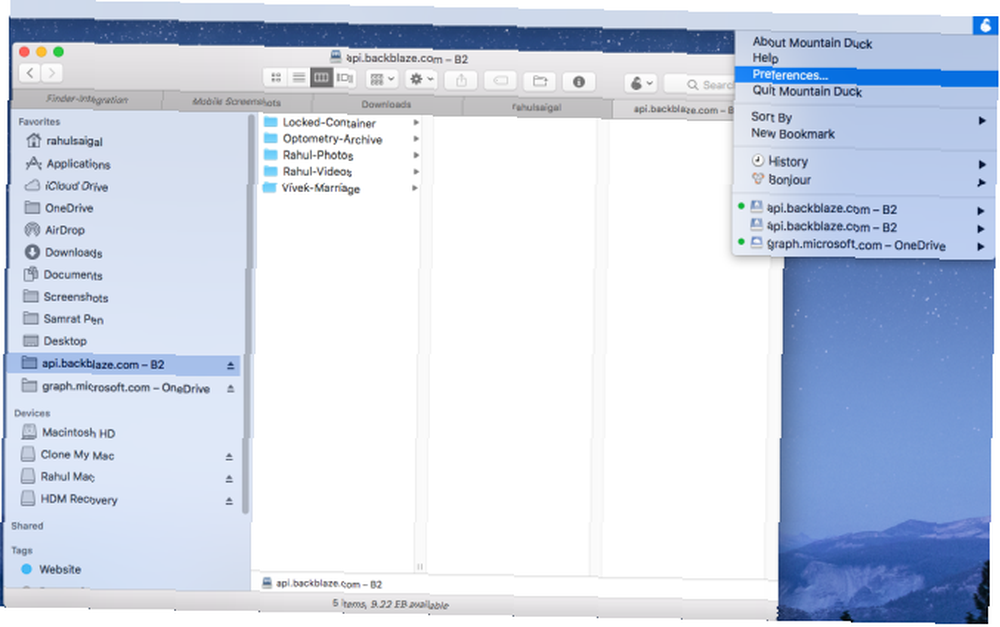This screenshot has height=627, width=1000.
Task: Select the HDM Recovery device
Action: tap(69, 499)
